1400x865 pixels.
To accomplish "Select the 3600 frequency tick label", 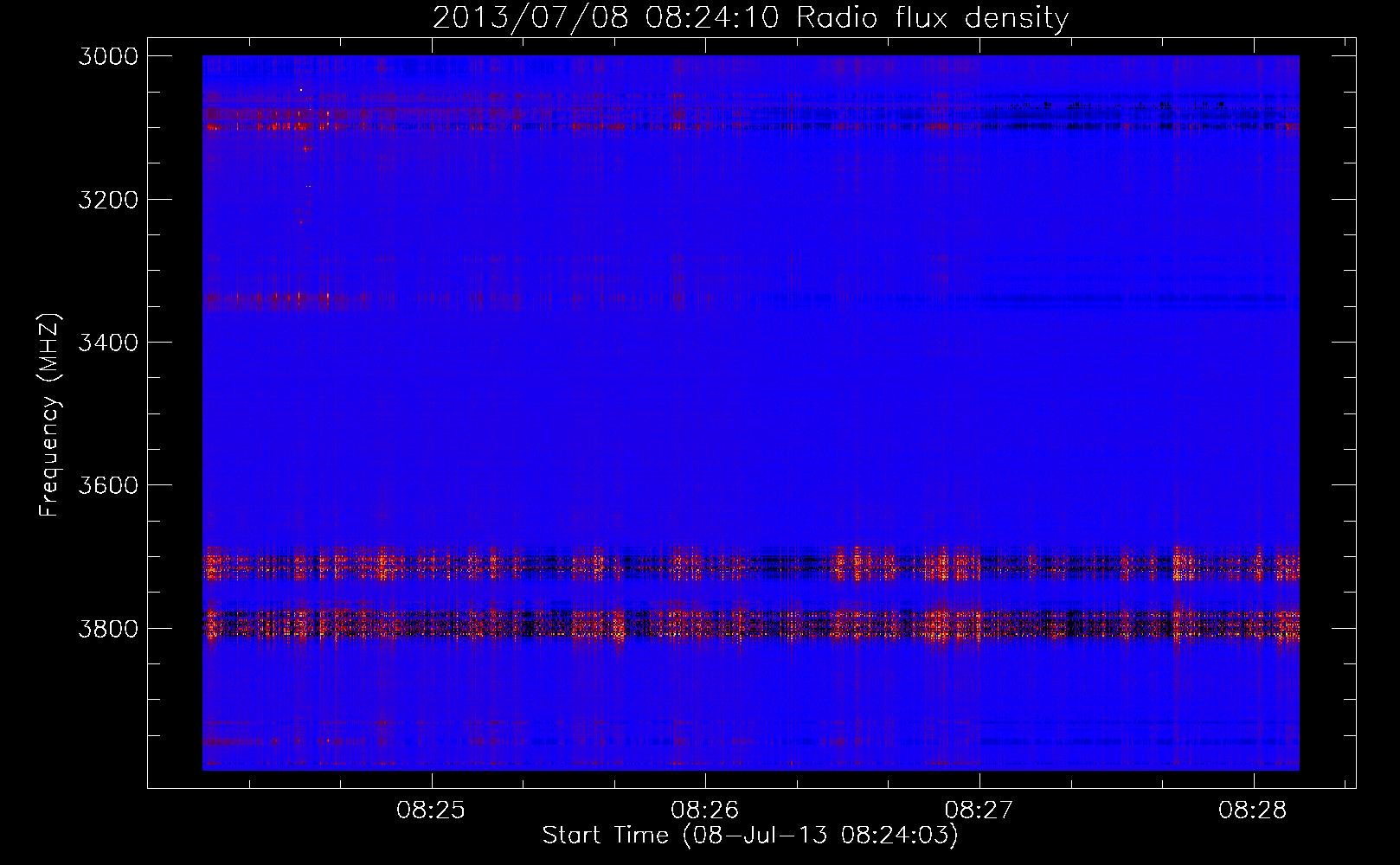I will pos(108,485).
